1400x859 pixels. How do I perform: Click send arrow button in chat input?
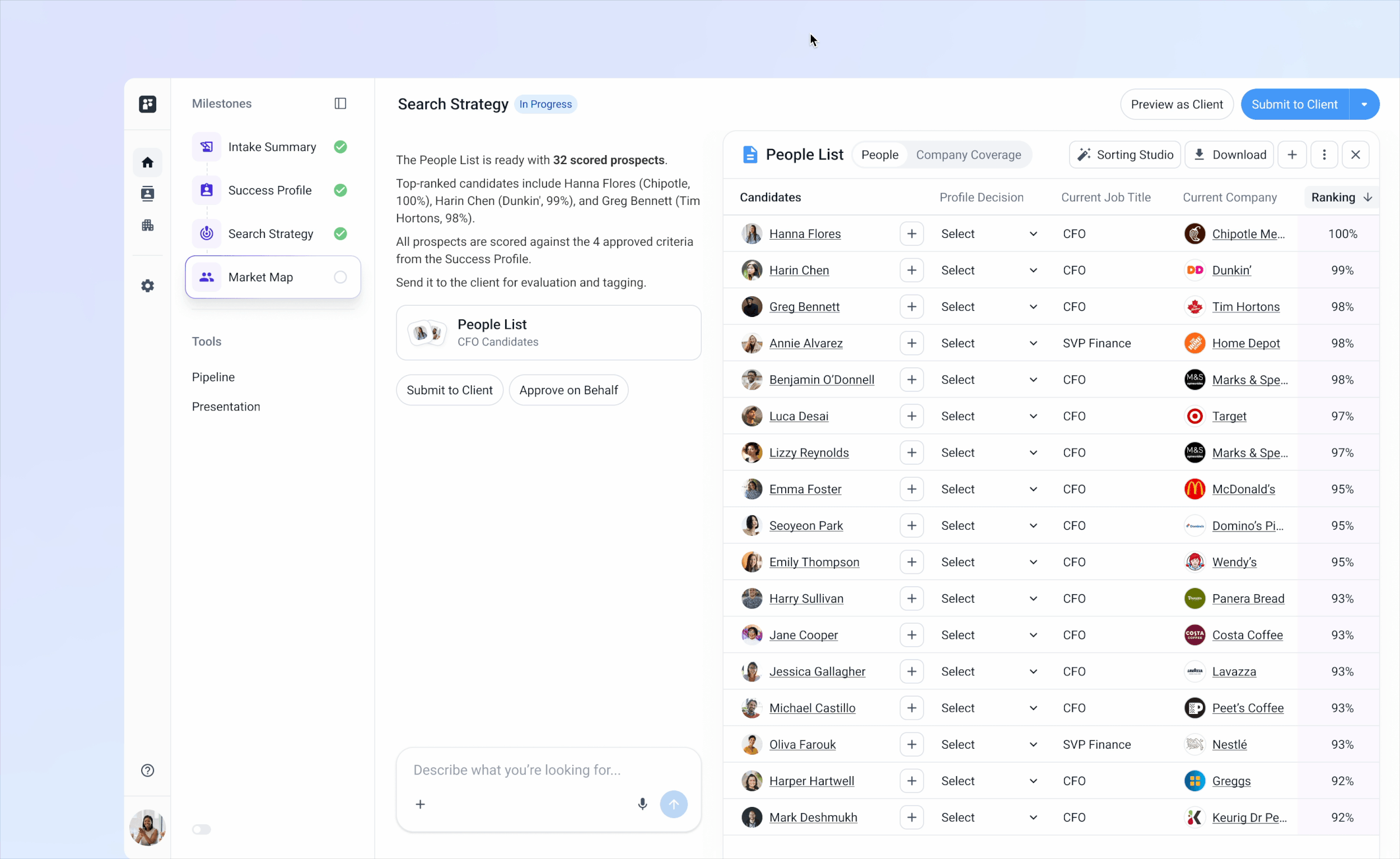point(673,804)
